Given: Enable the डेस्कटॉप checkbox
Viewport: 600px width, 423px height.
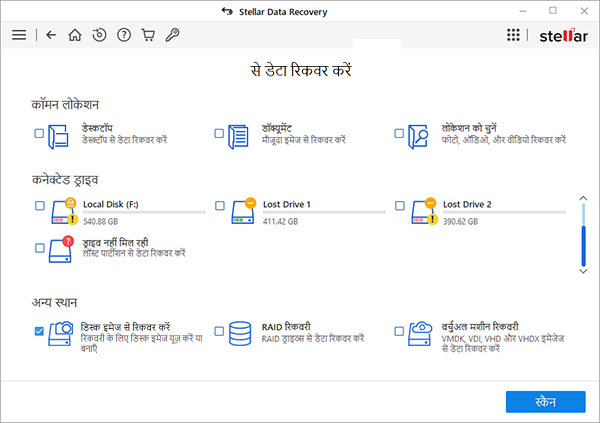Looking at the screenshot, I should tap(39, 133).
